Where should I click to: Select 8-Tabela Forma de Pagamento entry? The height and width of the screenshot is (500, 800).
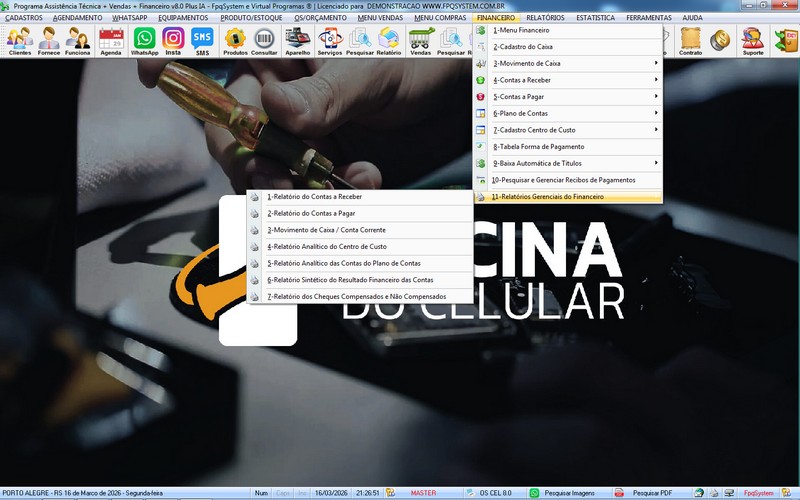(568, 146)
